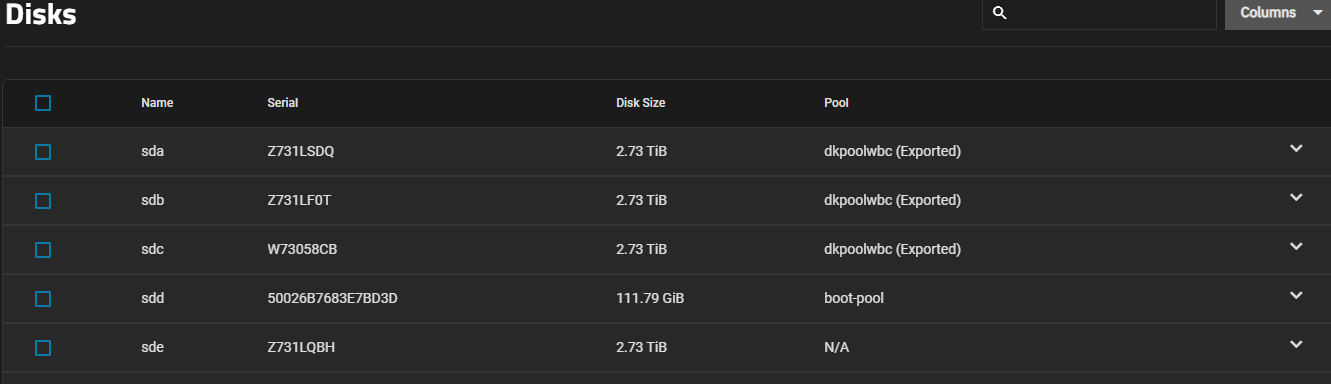Click the Columns button

point(1278,13)
